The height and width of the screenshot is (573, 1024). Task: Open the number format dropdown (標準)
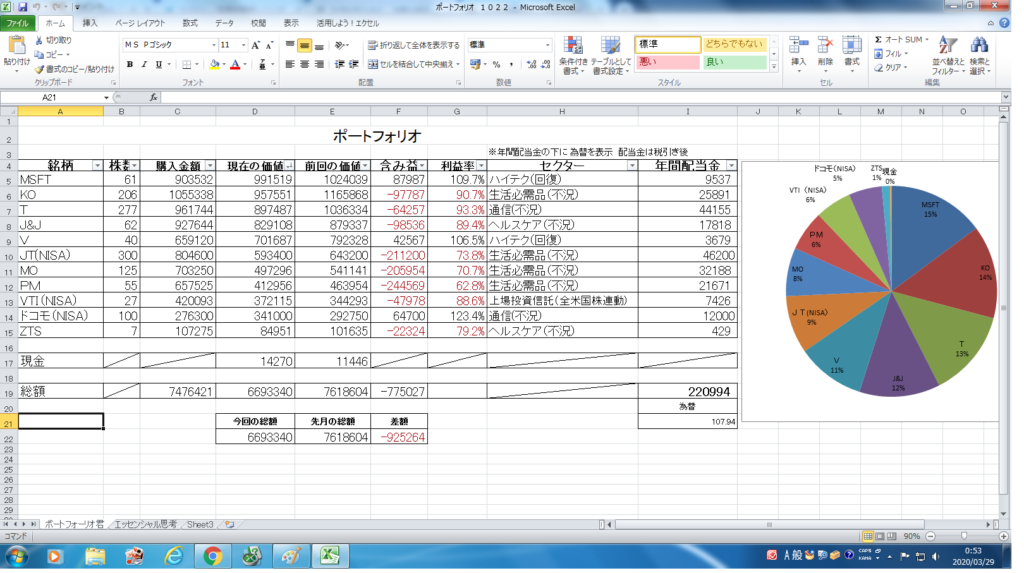click(x=547, y=45)
